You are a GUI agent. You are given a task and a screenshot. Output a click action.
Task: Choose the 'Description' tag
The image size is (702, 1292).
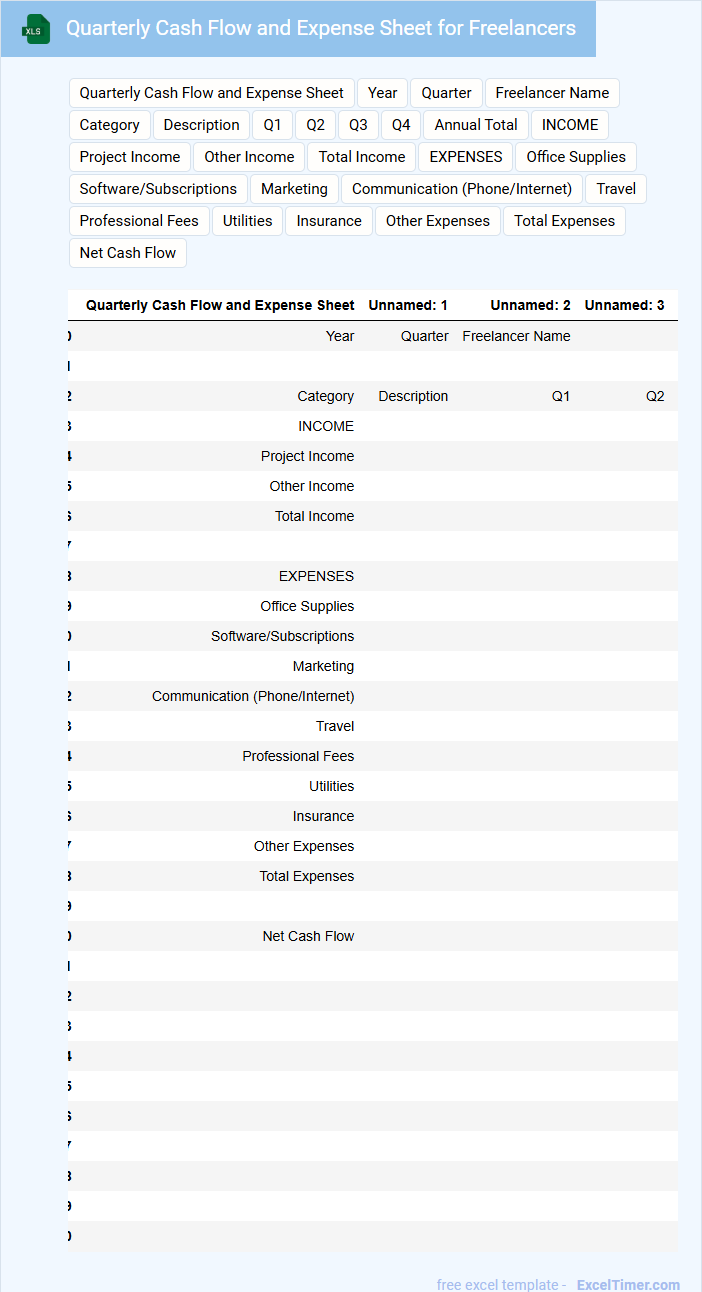(x=202, y=125)
